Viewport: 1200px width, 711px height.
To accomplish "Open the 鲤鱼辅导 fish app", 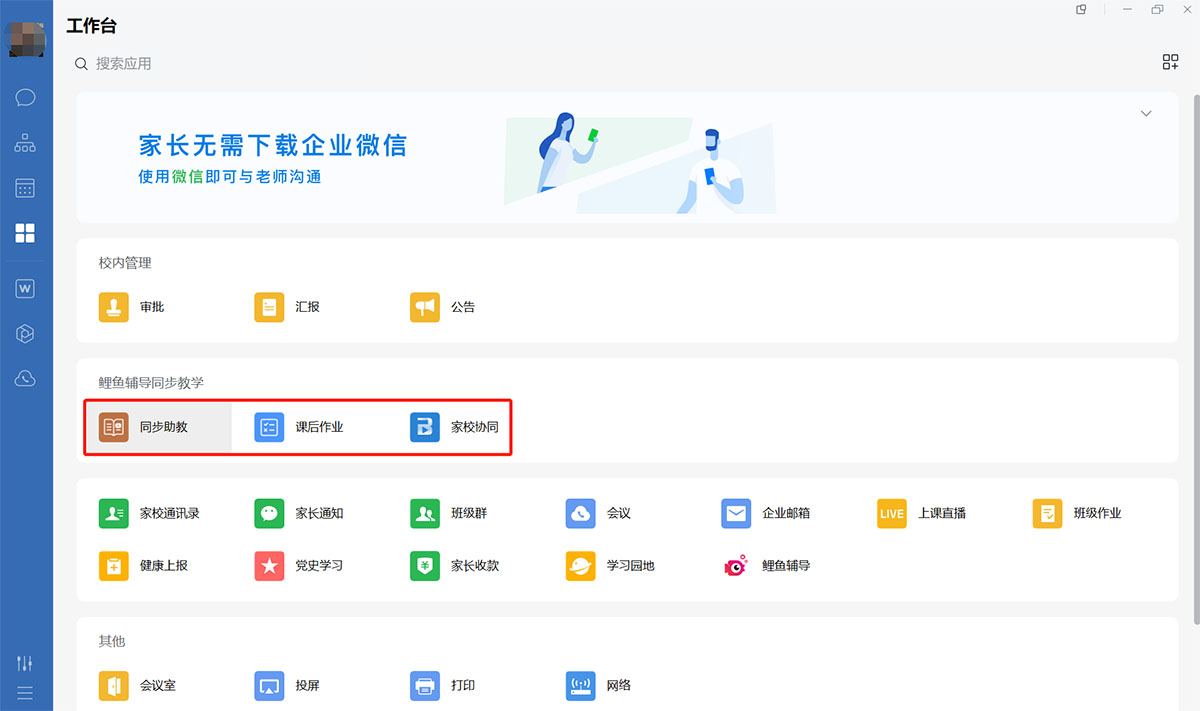I will coord(766,565).
